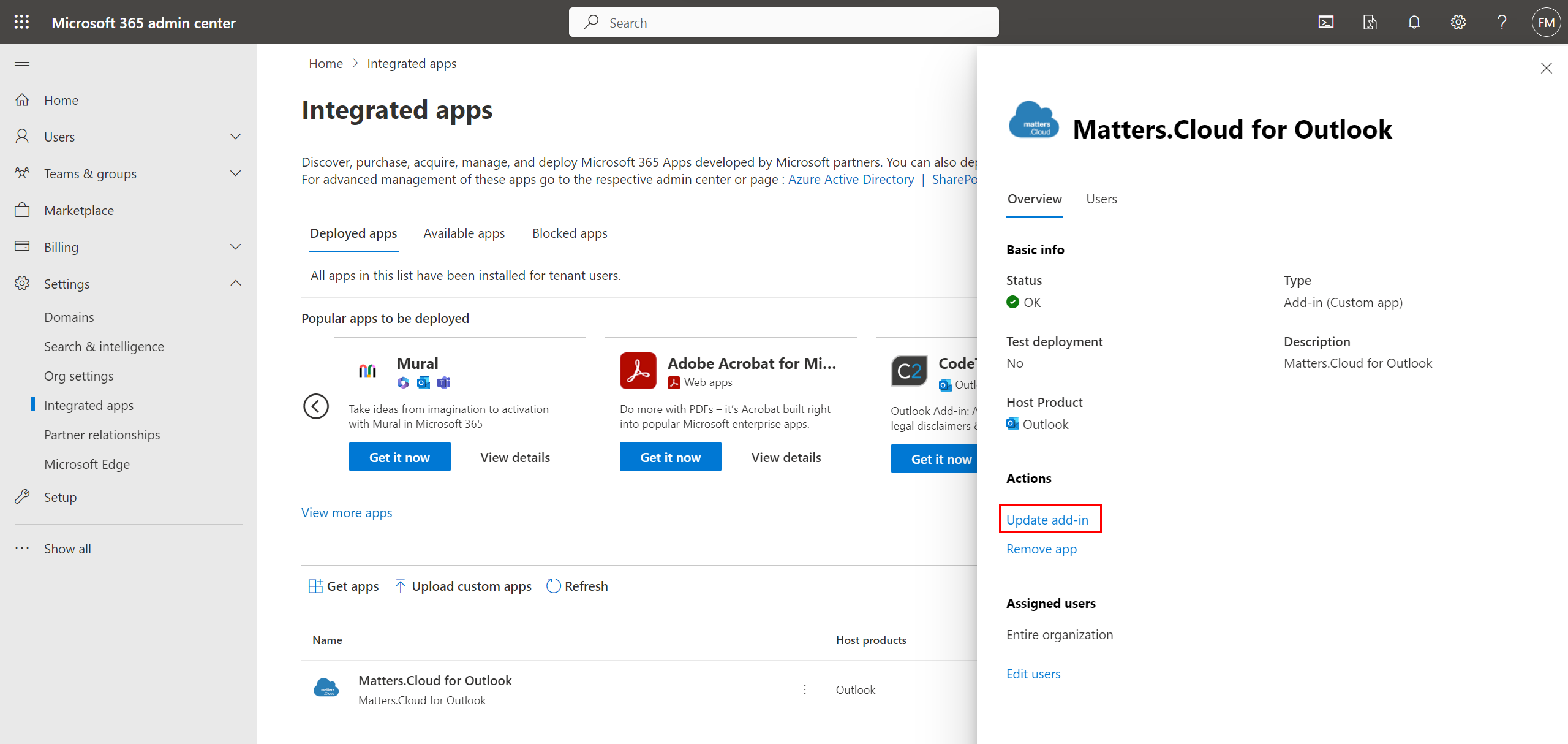This screenshot has width=1568, height=744.
Task: Open more options for Matters.Cloud row
Action: pos(805,689)
